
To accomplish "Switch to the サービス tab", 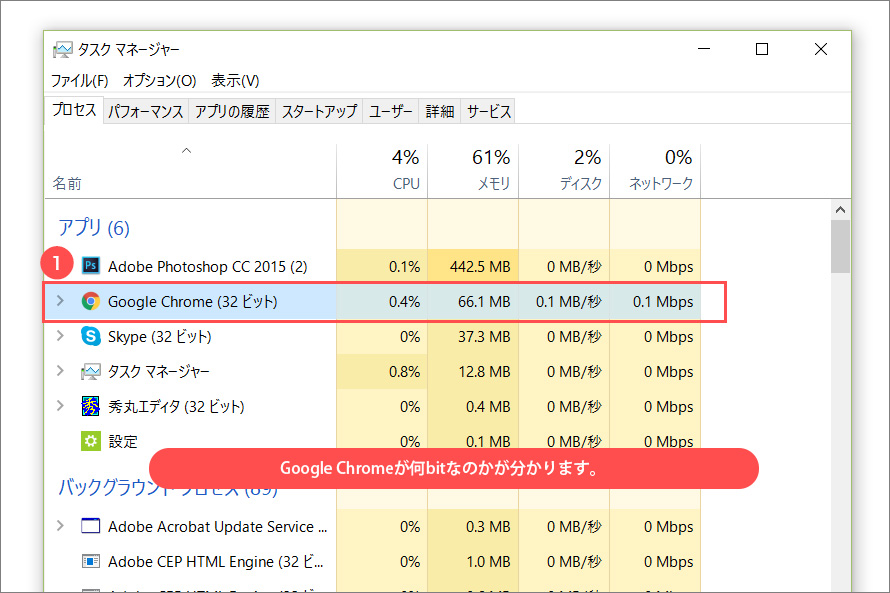I will (x=489, y=111).
